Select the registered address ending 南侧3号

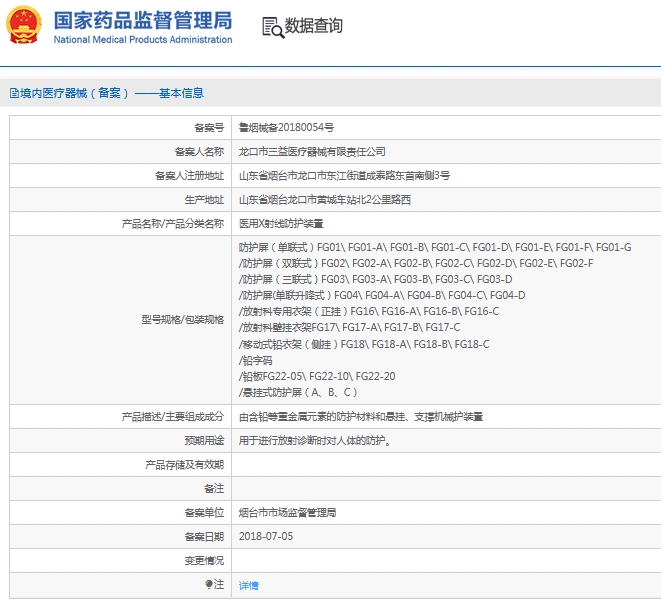[x=344, y=175]
